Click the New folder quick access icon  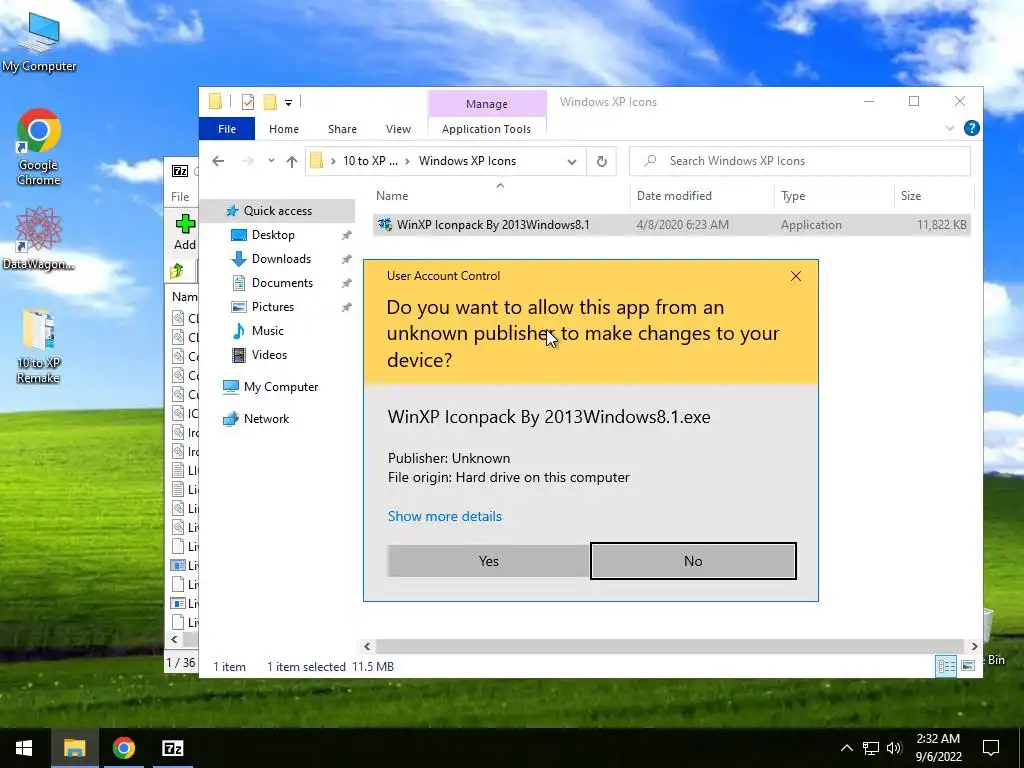(x=270, y=102)
